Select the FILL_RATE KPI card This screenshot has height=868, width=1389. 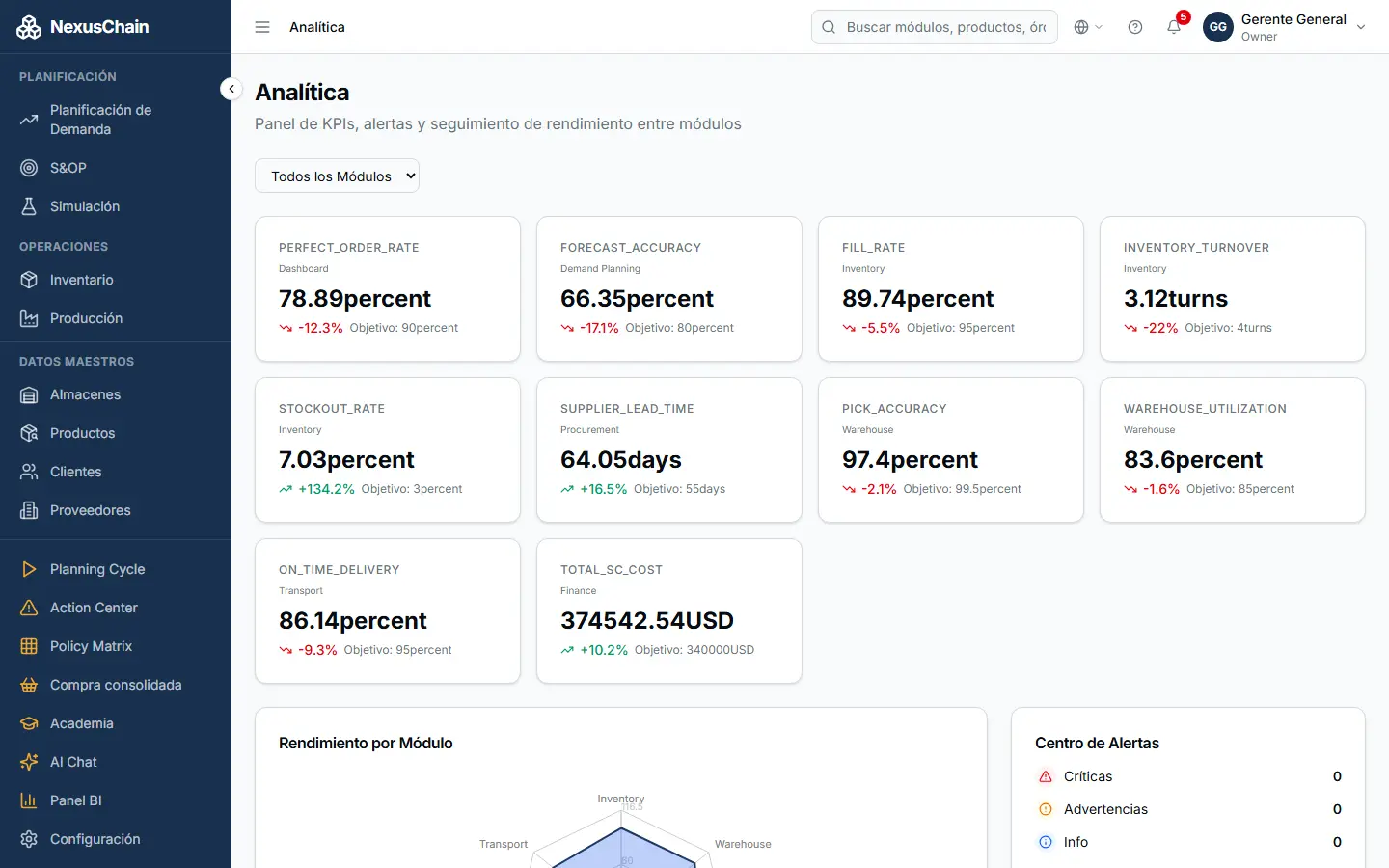[x=951, y=289]
